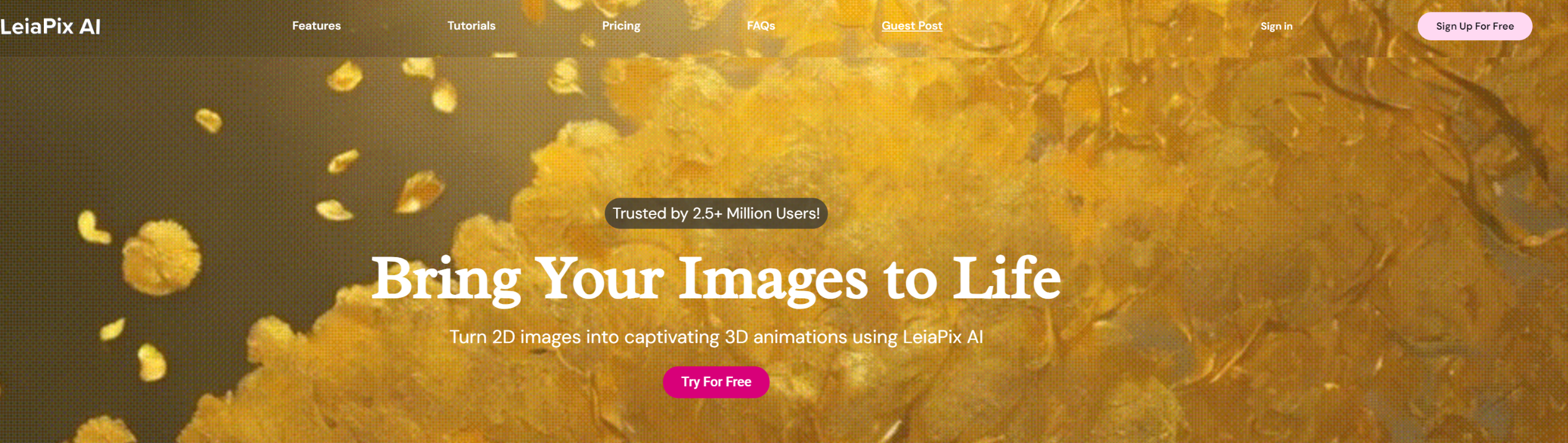Select the Turn 2D images subtitle text
The width and height of the screenshot is (1568, 443).
tap(716, 337)
